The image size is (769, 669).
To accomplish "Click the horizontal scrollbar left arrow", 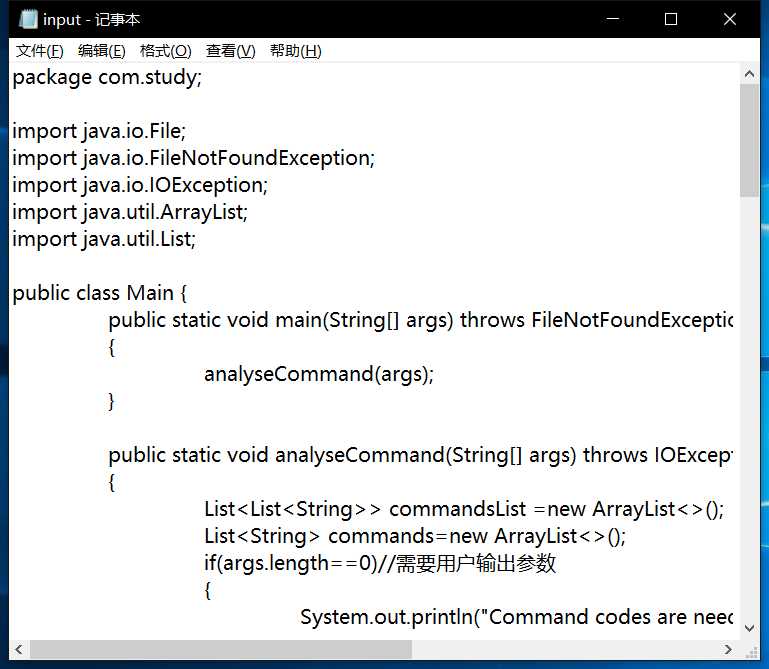I will pos(19,650).
